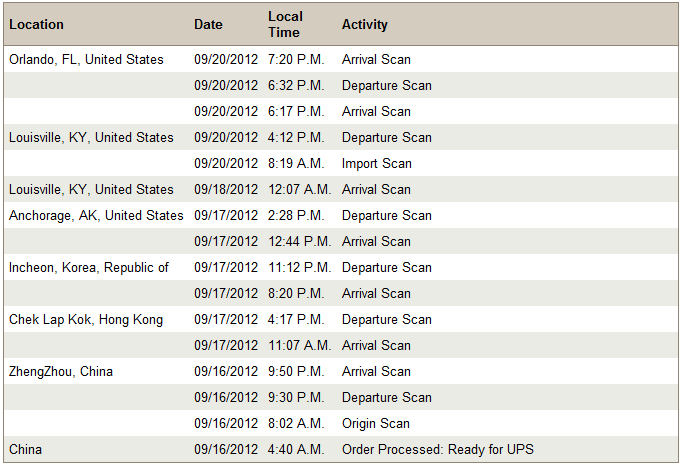Click the 11:07 A.M. time cell
The width and height of the screenshot is (685, 470).
[x=299, y=346]
